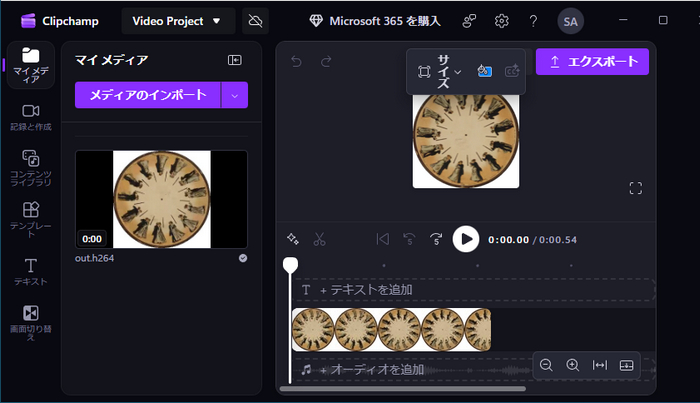The width and height of the screenshot is (700, 403).
Task: Click the background fill bucket icon
Action: [x=484, y=71]
